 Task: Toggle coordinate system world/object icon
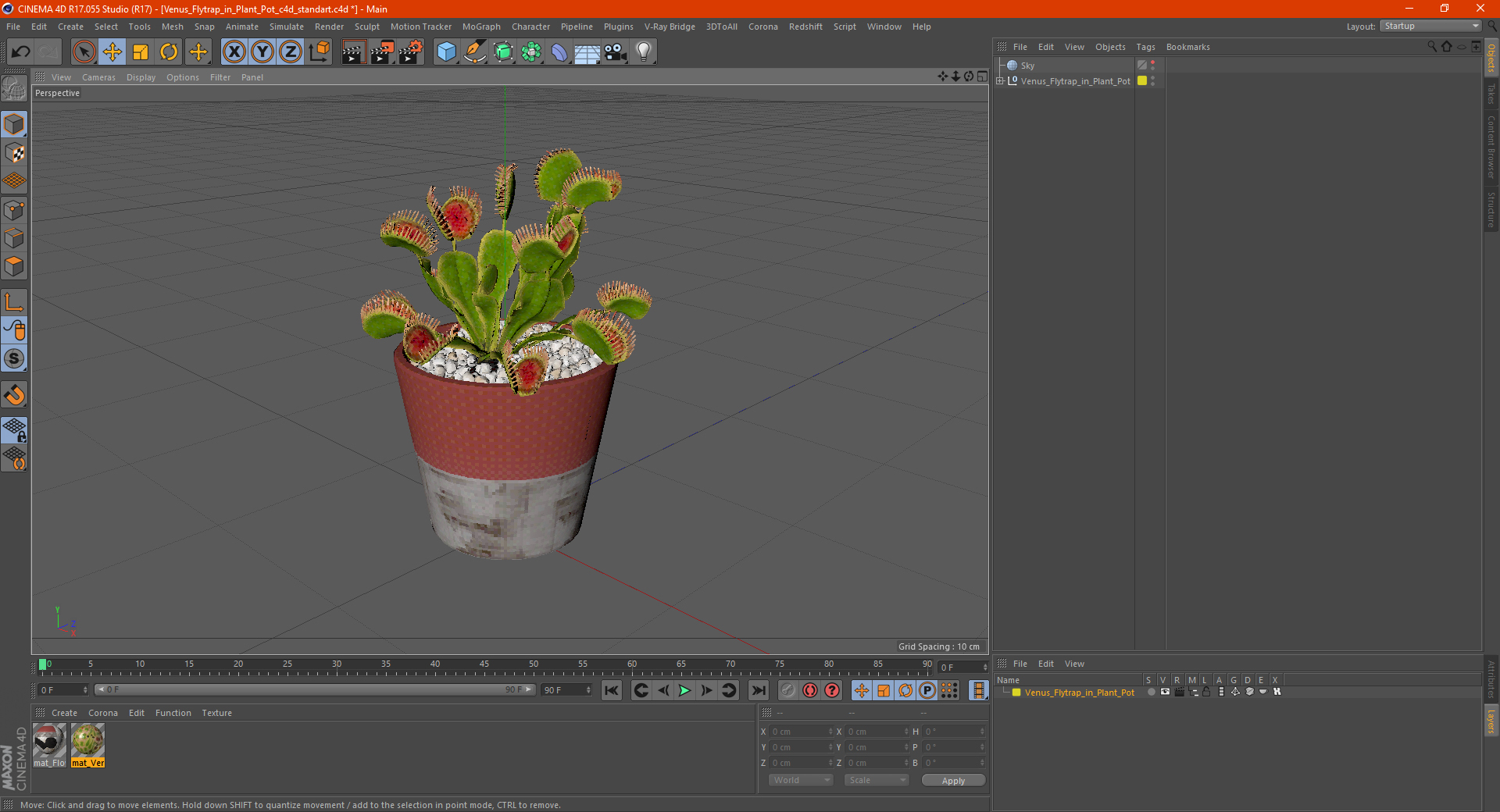[x=319, y=52]
